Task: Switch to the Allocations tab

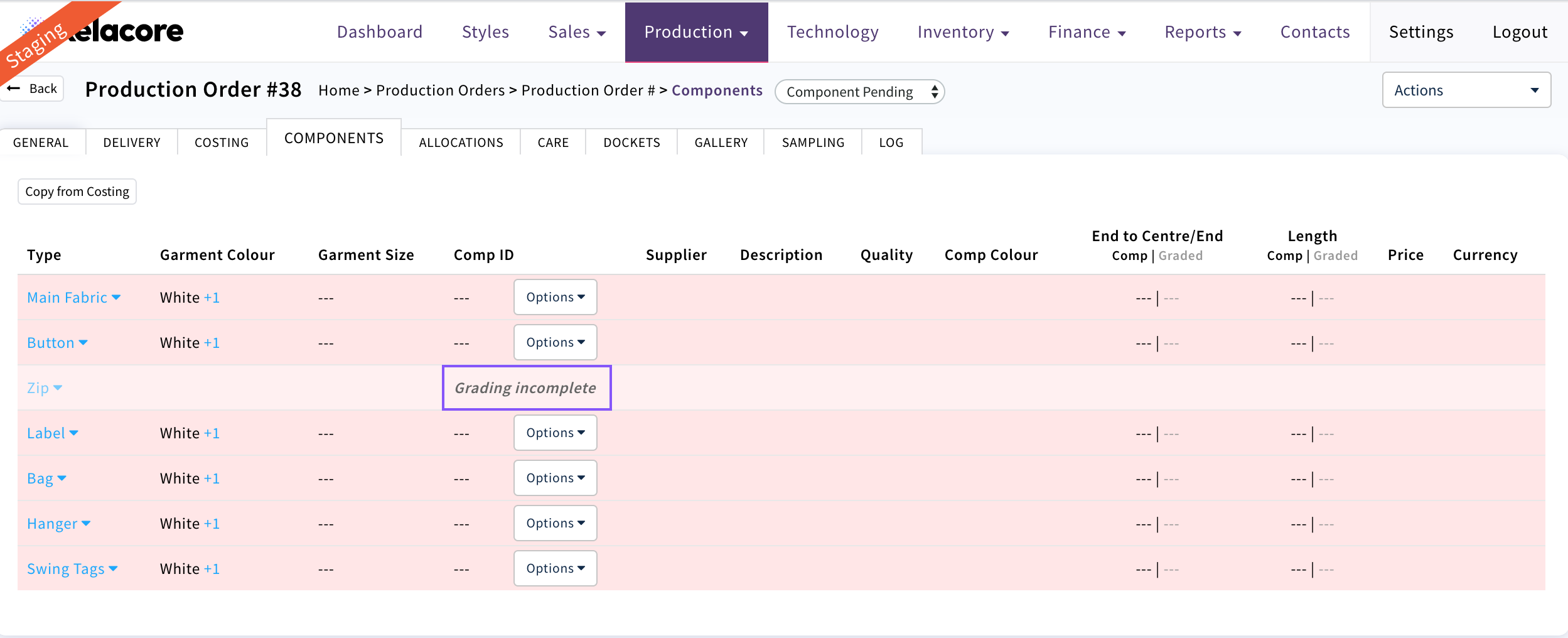Action: coord(461,143)
